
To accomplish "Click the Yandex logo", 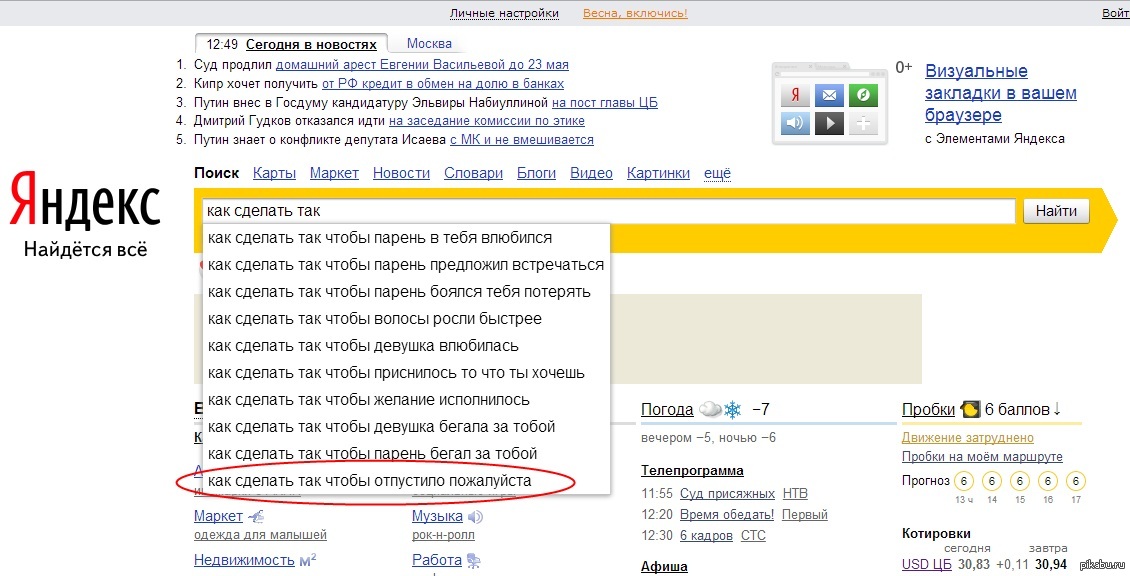I will pyautogui.click(x=85, y=200).
